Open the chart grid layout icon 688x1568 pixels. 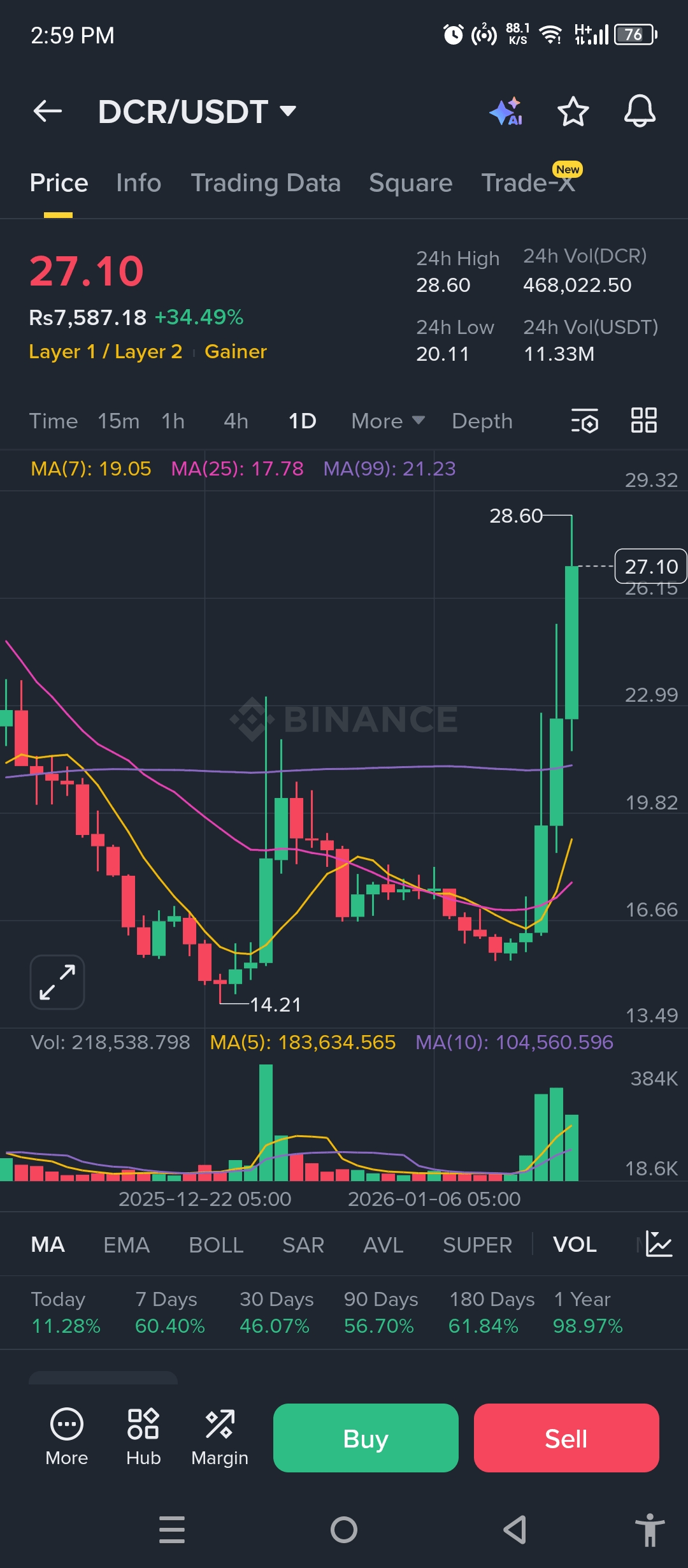(x=644, y=421)
